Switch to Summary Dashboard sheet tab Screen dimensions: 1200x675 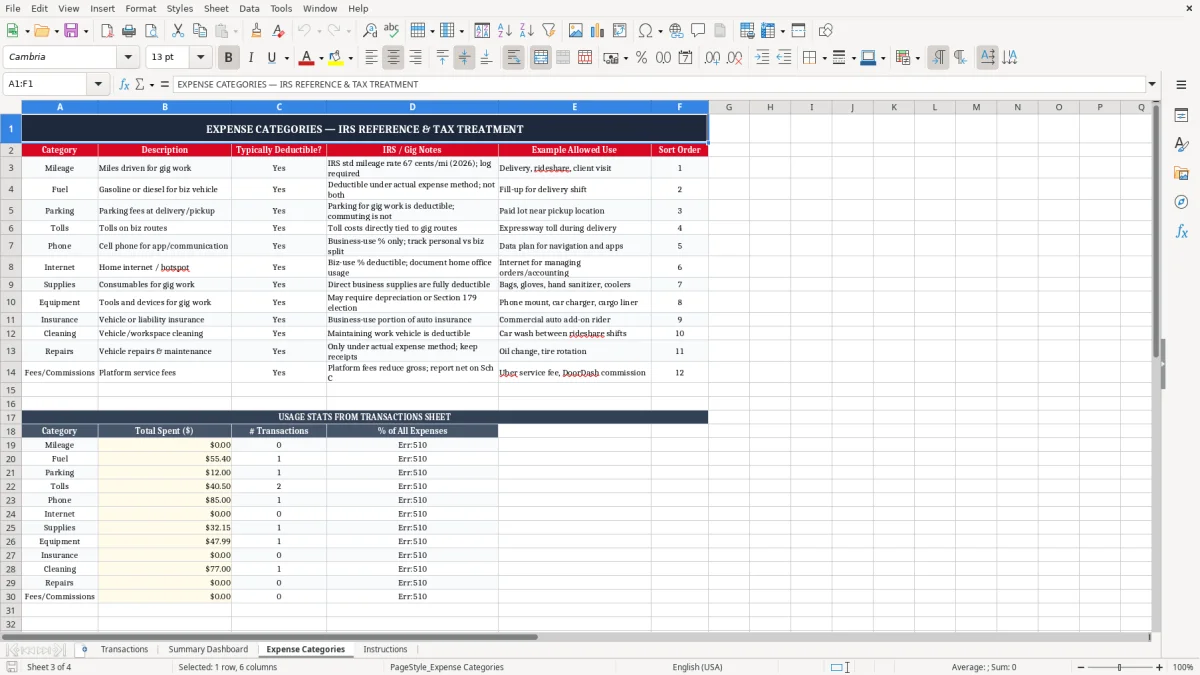click(x=208, y=649)
